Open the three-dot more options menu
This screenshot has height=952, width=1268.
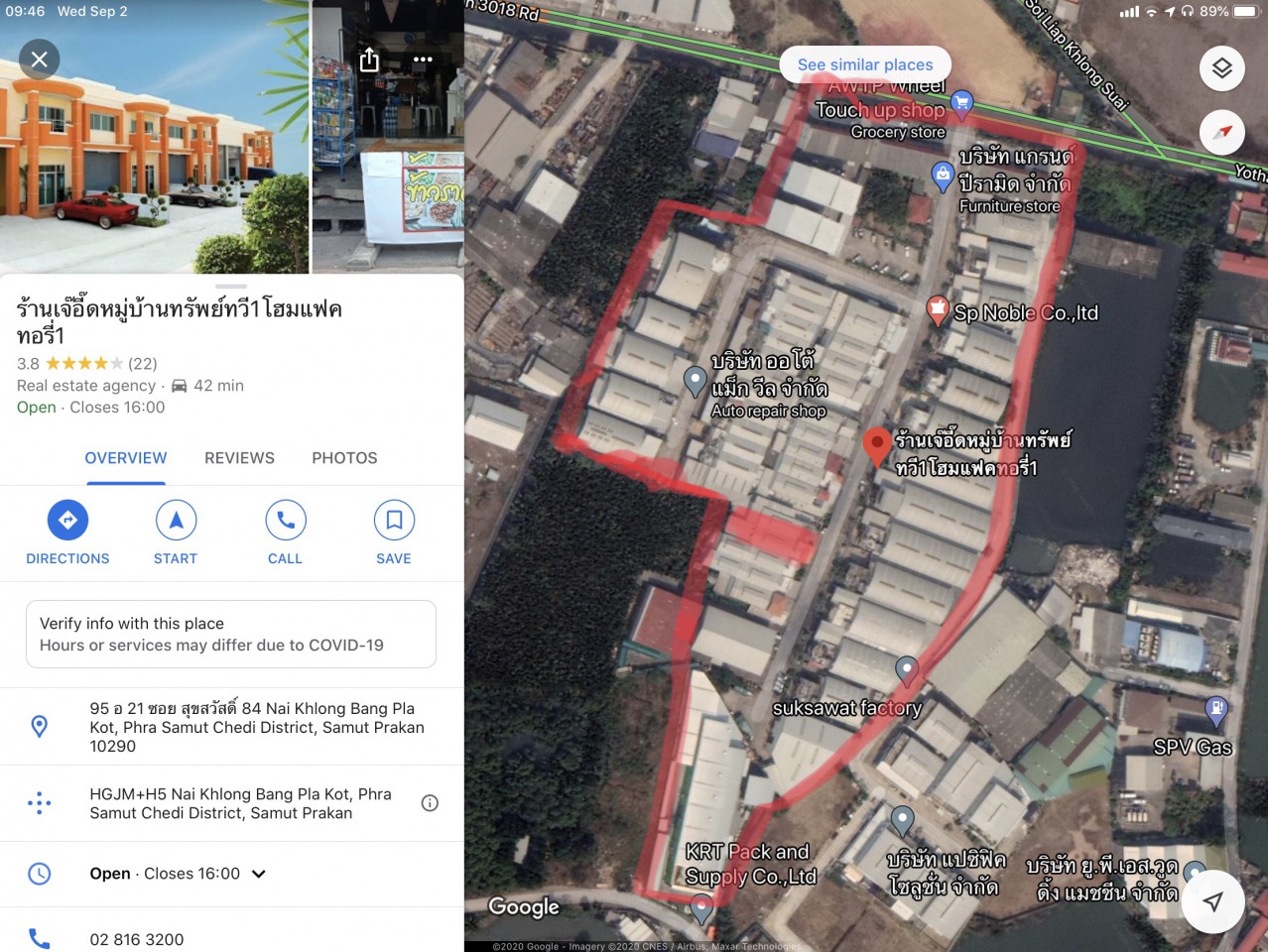click(x=423, y=59)
